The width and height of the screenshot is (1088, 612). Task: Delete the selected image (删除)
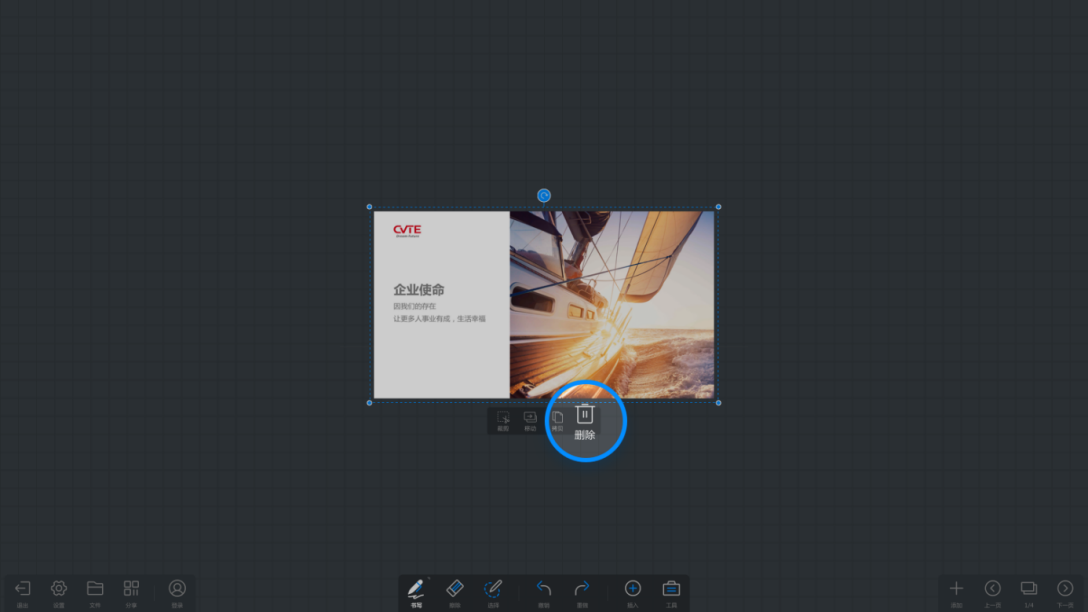coord(585,422)
